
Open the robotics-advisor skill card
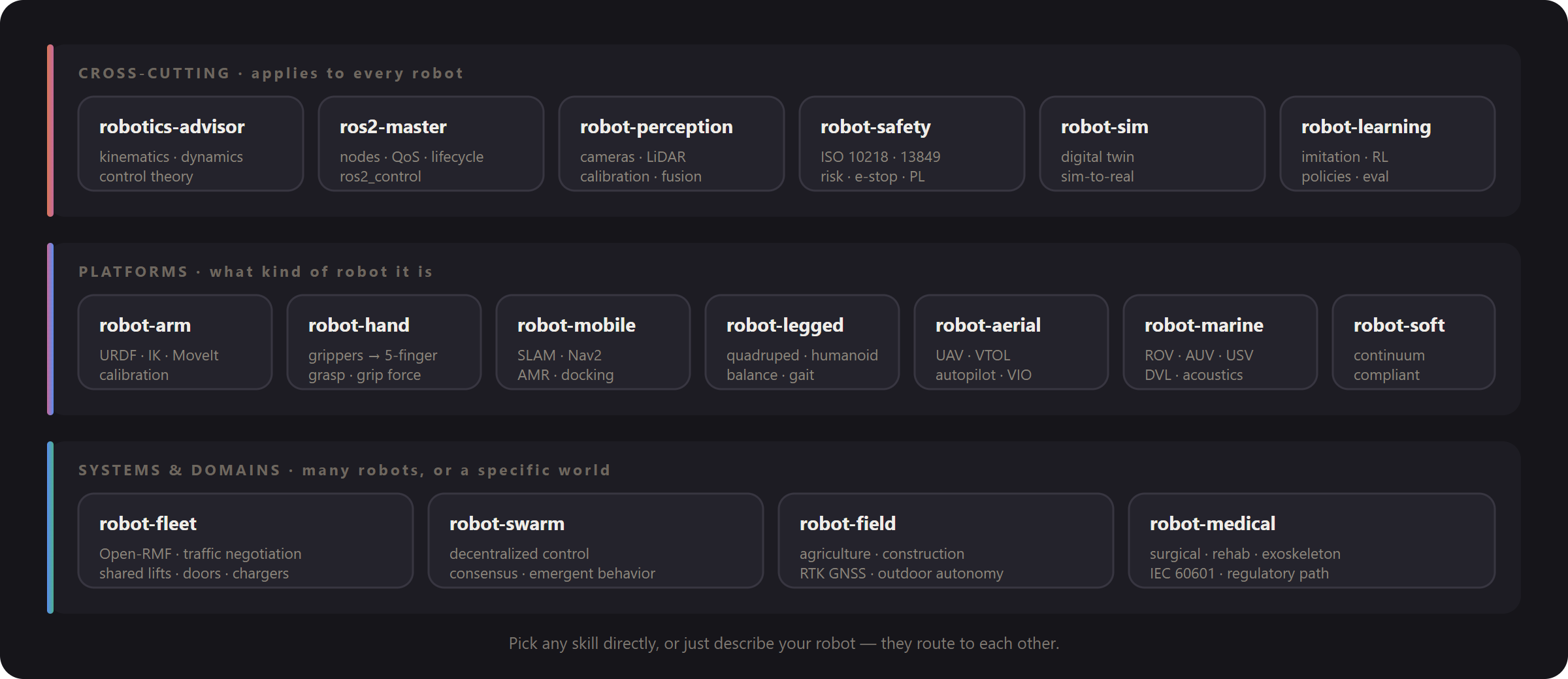191,144
